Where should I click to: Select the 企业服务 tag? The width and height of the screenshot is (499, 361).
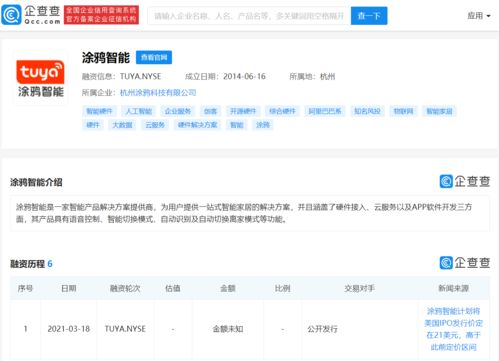178,111
